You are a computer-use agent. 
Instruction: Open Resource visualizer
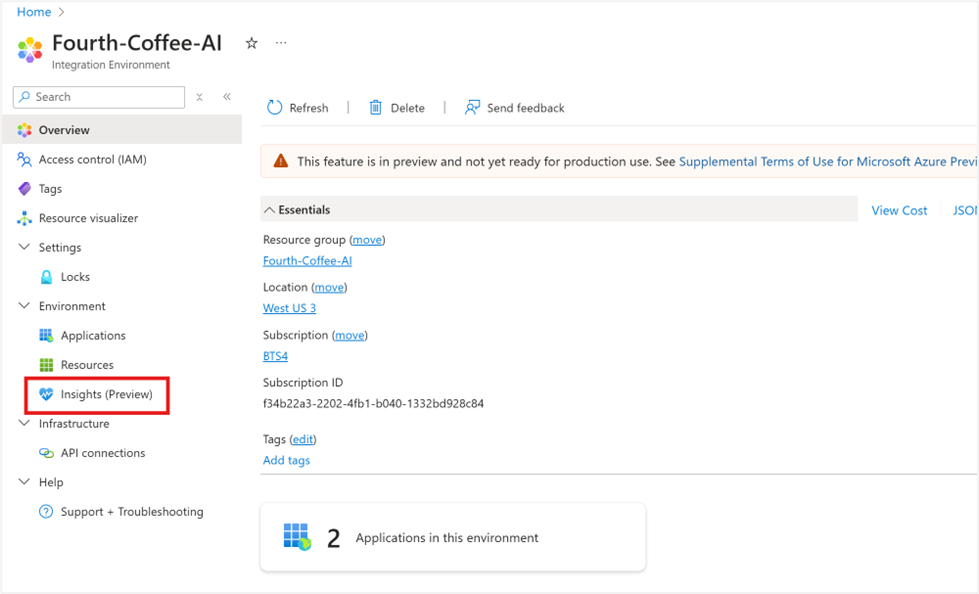click(x=88, y=218)
